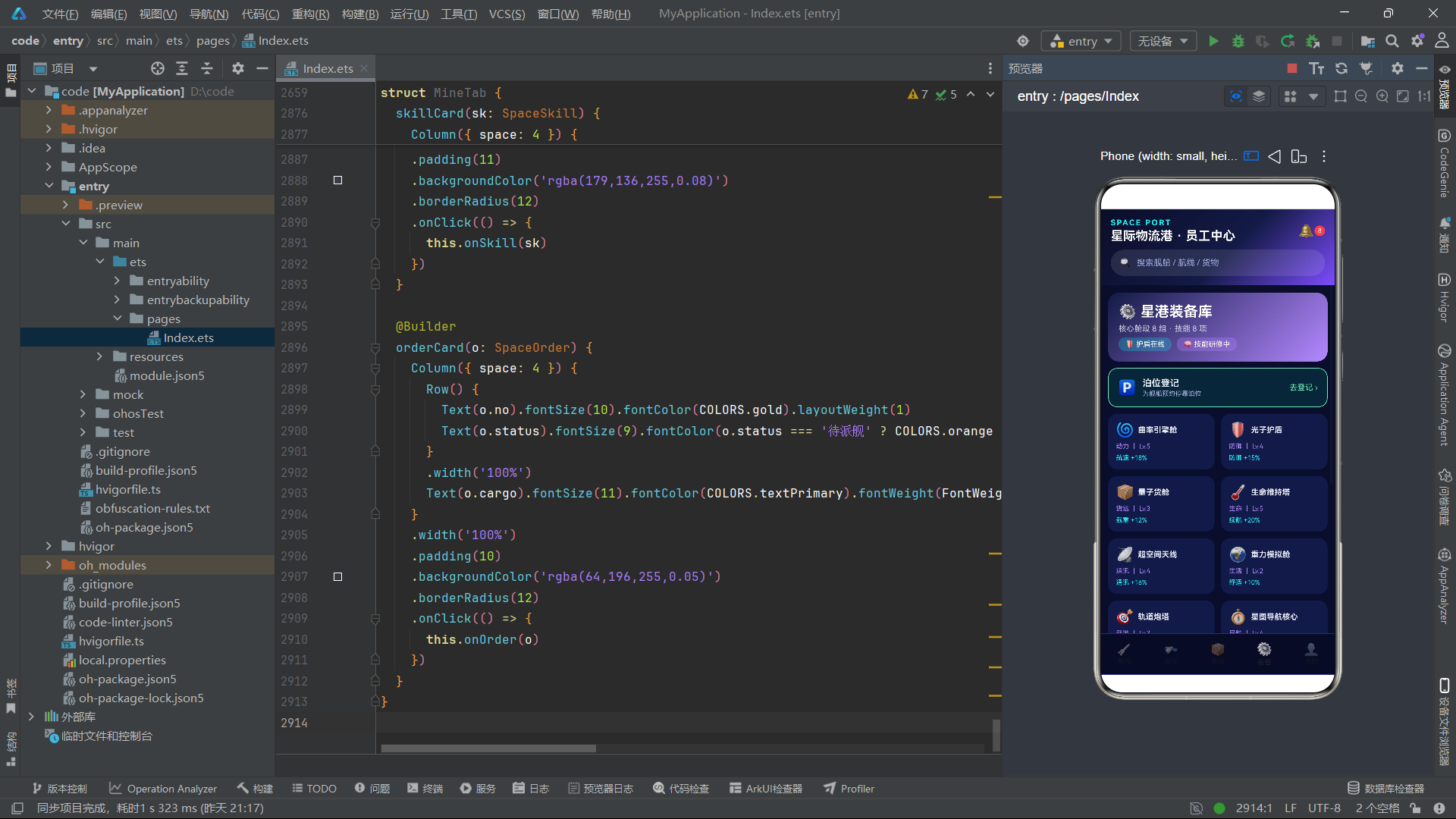Viewport: 1456px width, 819px height.
Task: Locate current file in project tree
Action: click(x=158, y=68)
